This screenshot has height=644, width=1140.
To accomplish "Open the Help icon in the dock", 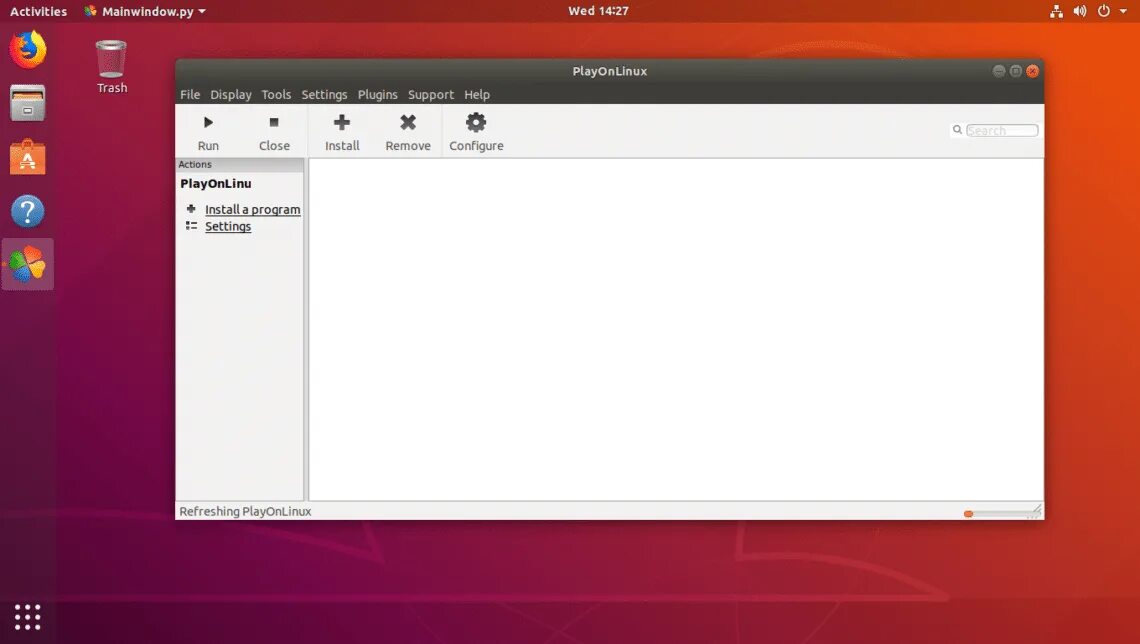I will (x=28, y=212).
